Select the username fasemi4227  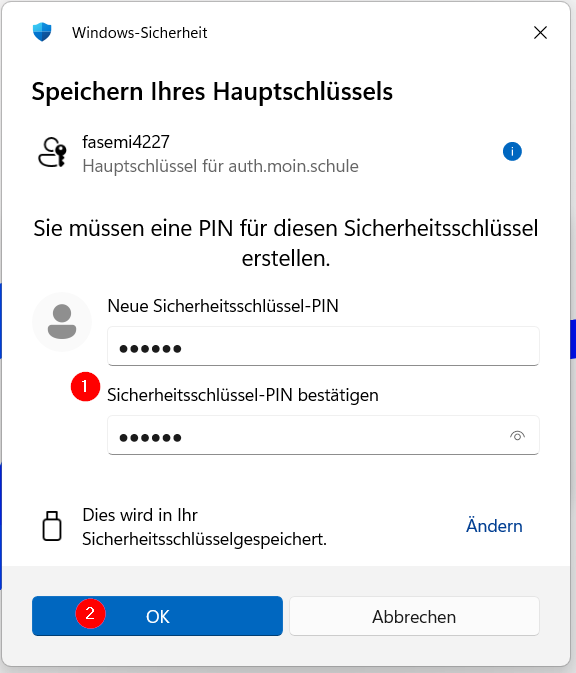coord(126,142)
